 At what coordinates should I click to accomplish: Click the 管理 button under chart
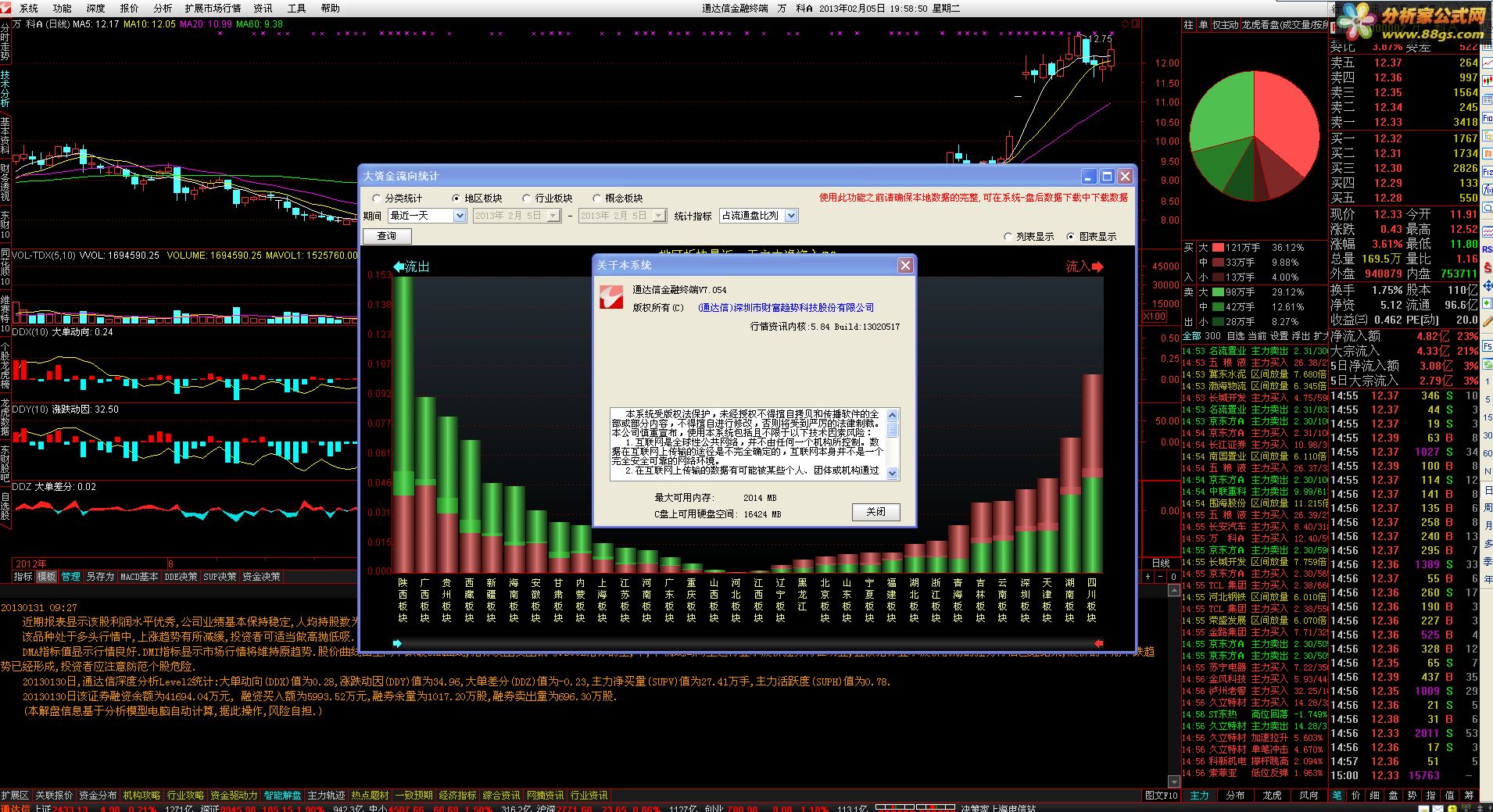[71, 577]
